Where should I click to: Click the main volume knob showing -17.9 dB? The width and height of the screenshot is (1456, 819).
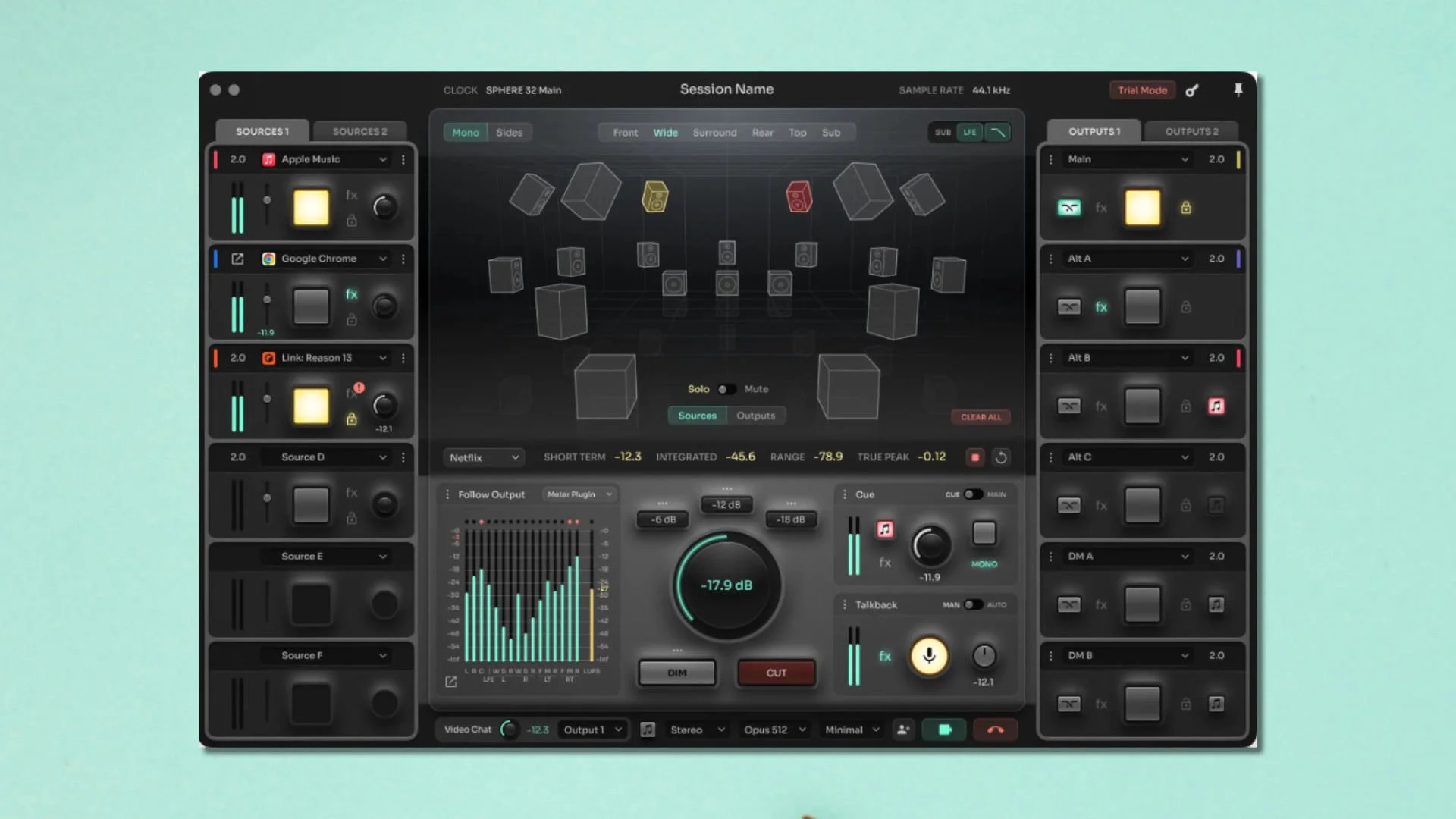pyautogui.click(x=726, y=585)
